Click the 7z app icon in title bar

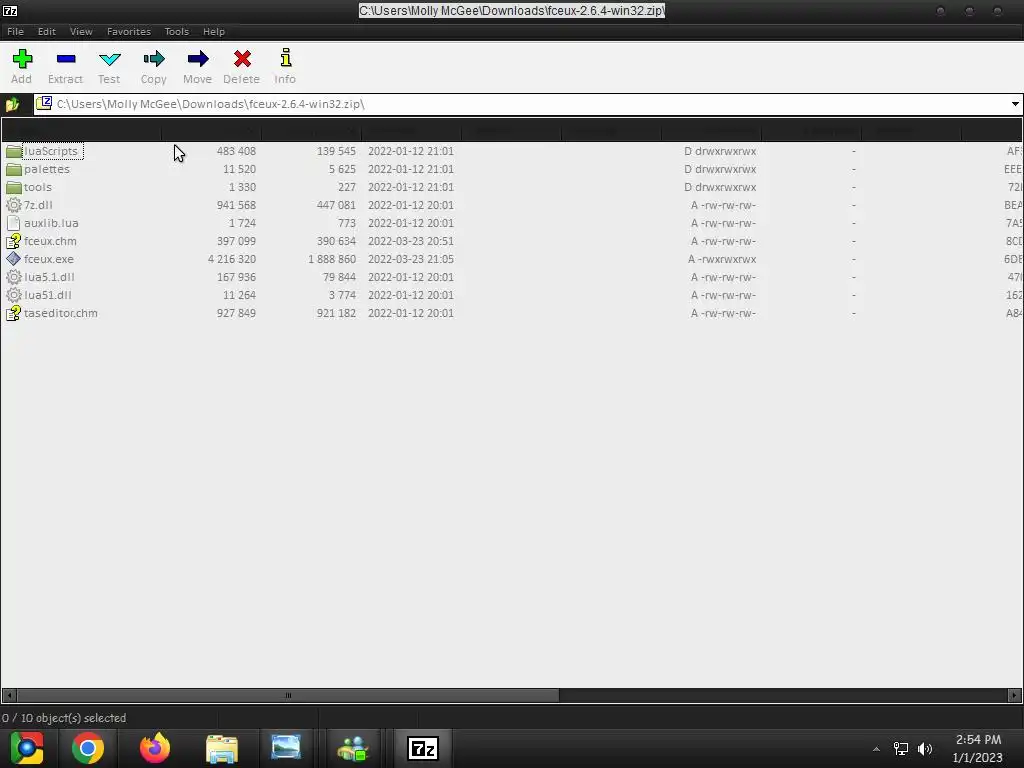pos(10,10)
